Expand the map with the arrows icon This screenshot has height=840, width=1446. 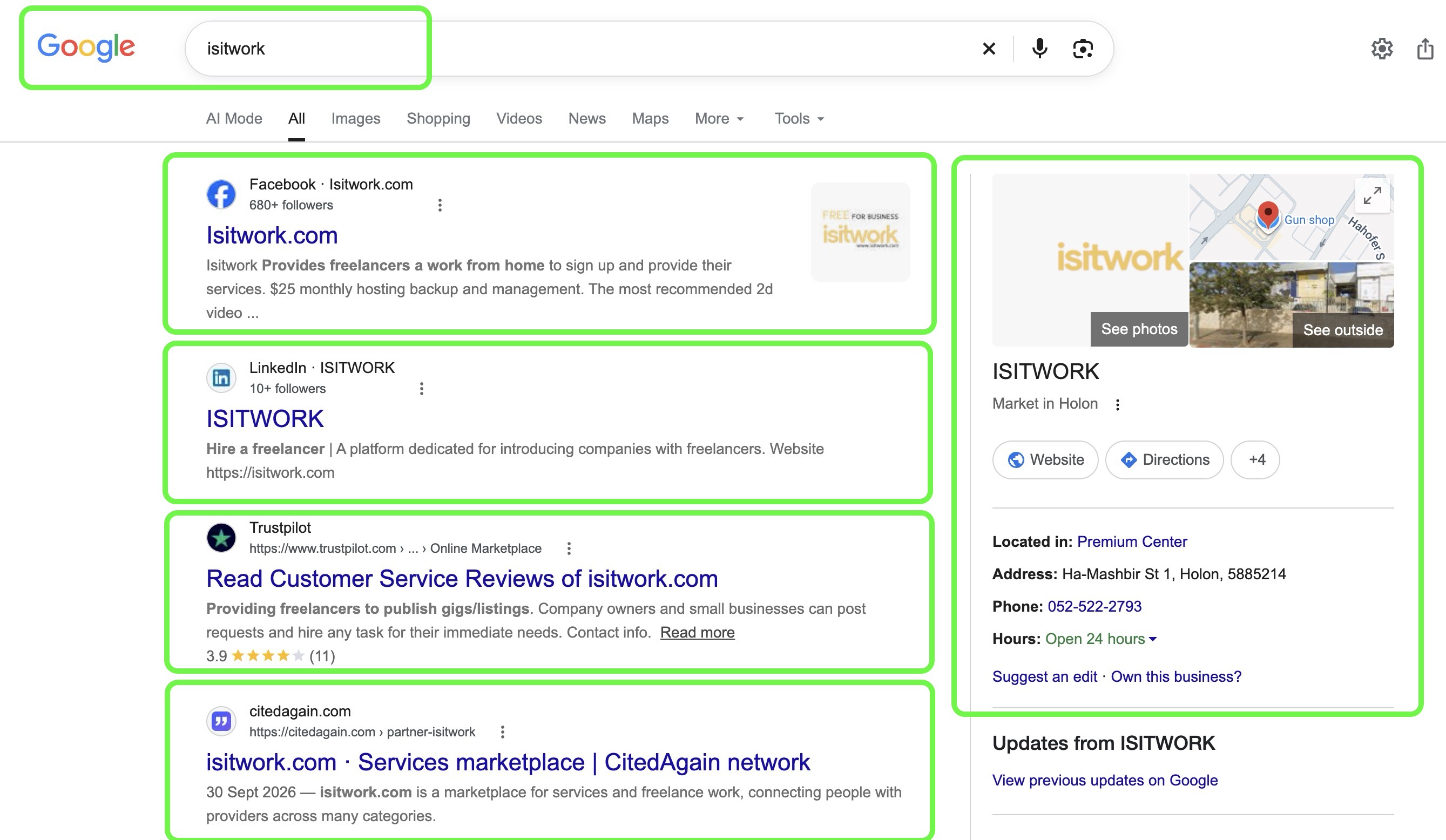click(1372, 195)
